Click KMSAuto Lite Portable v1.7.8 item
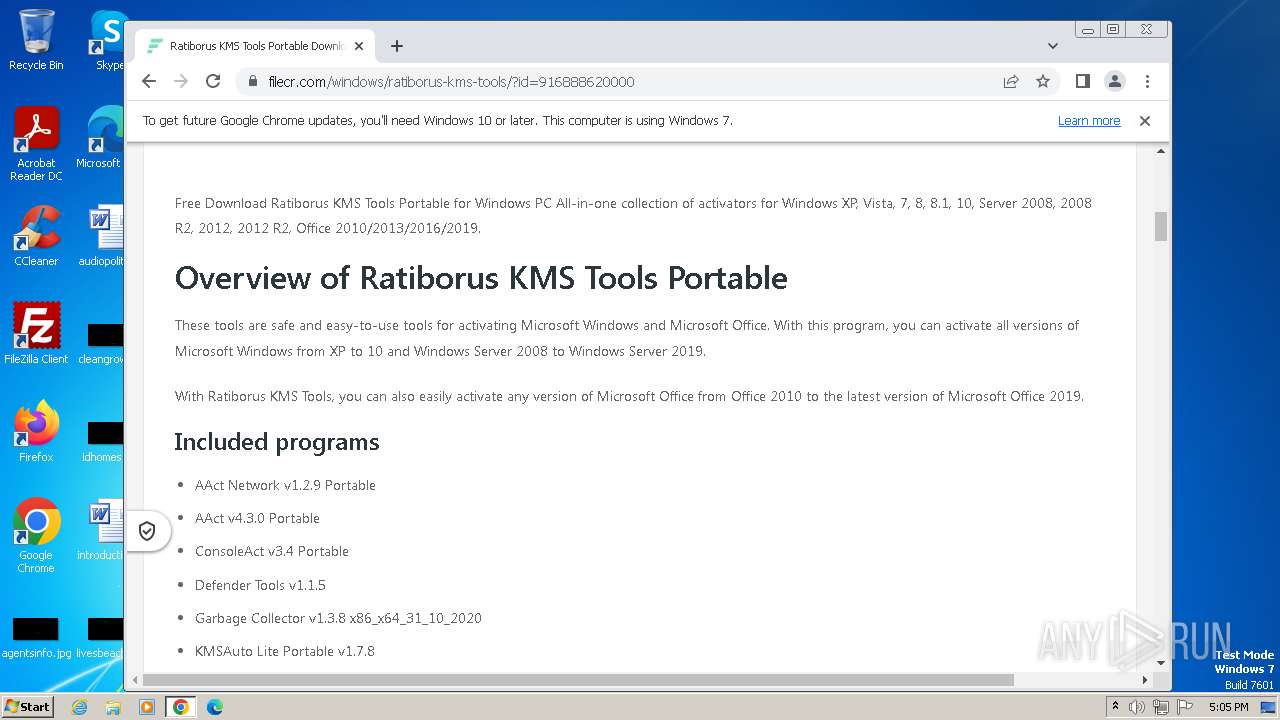Viewport: 1280px width, 720px height. 285,651
